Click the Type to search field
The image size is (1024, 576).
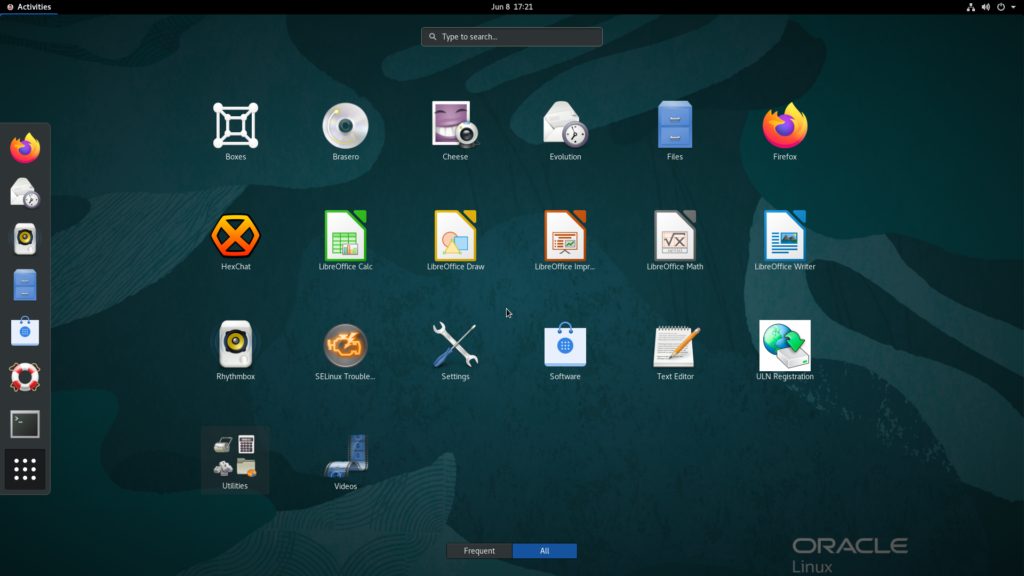click(x=511, y=37)
